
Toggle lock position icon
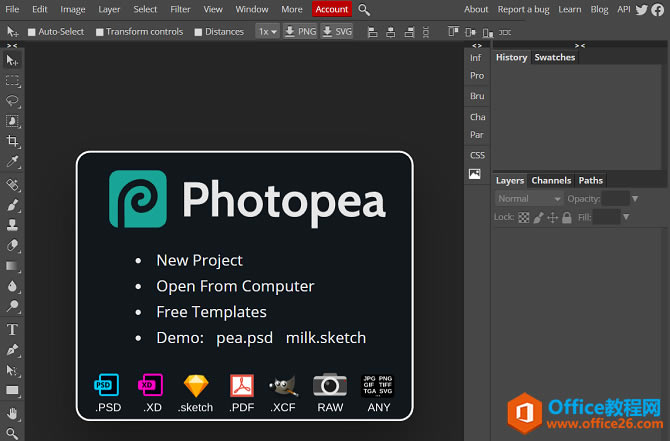(552, 218)
